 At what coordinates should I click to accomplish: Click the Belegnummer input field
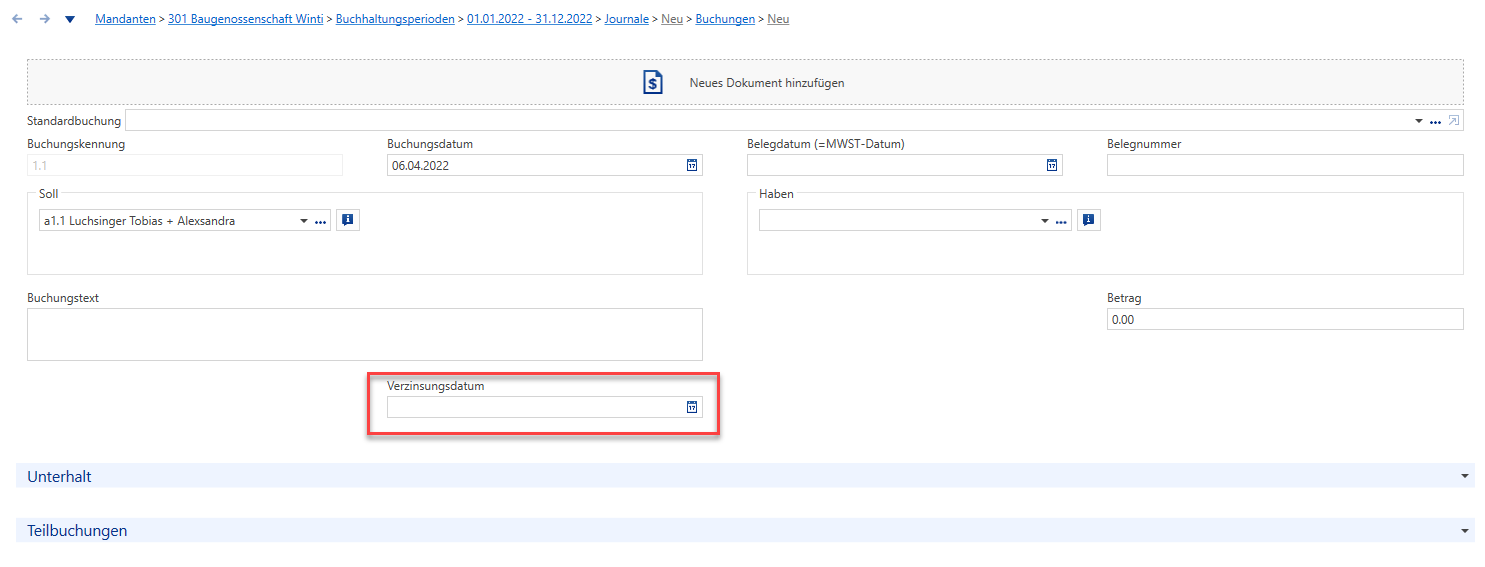[1285, 165]
